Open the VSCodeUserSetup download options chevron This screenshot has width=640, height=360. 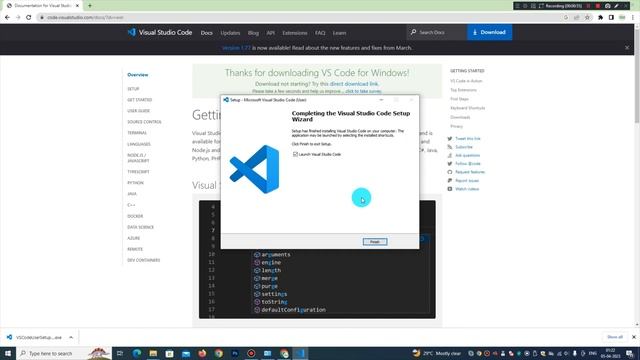(71, 337)
